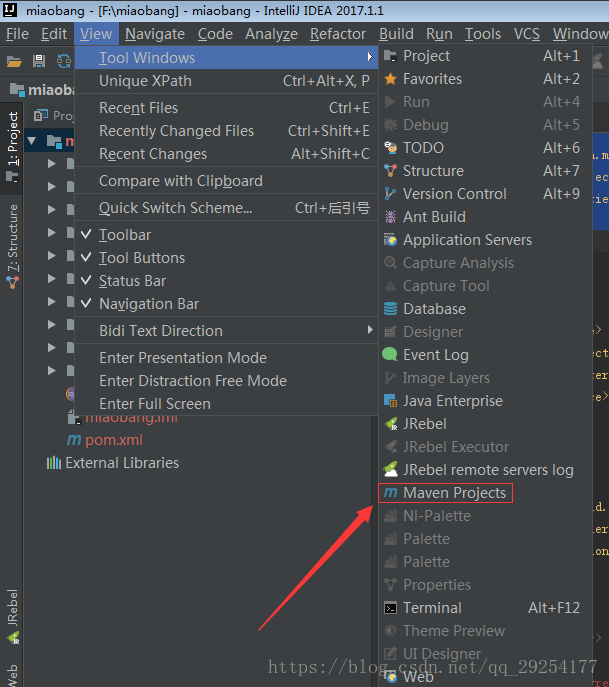Click the IntelliJ IDEA logo in title bar
Image resolution: width=609 pixels, height=687 pixels.
10,10
